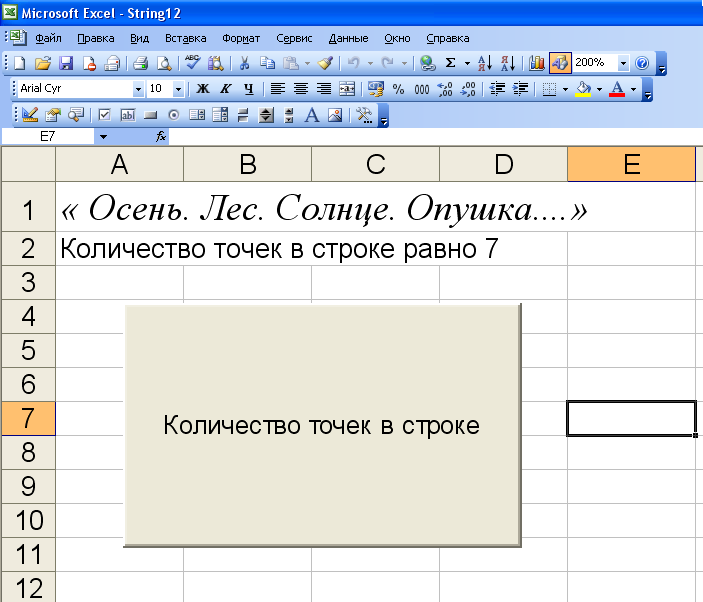Print the sheet with printer icon
703x602 pixels.
click(140, 63)
